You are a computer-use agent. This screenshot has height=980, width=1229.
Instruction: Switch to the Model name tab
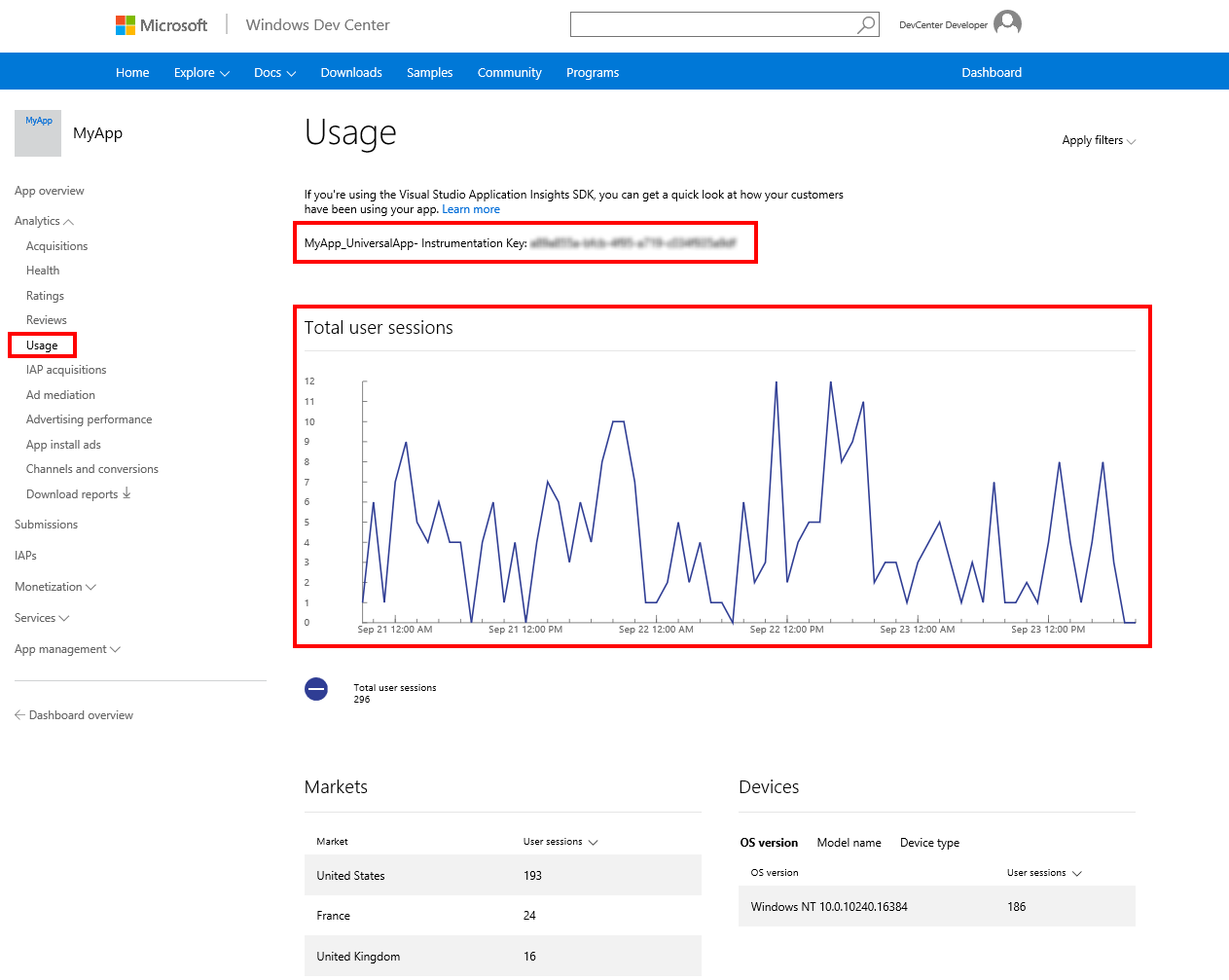(849, 843)
